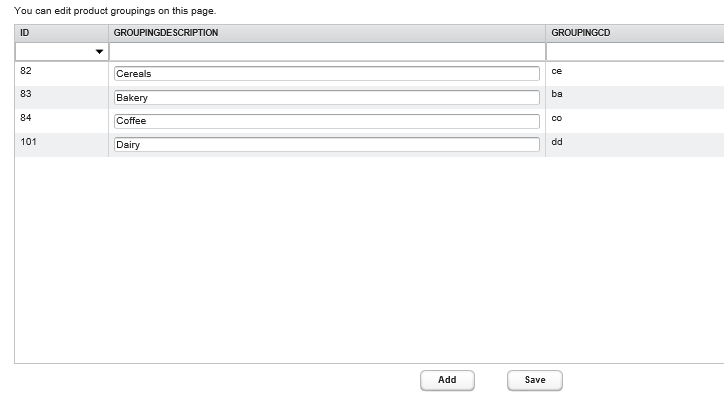
Task: Click the ID column header
Action: click(x=60, y=33)
